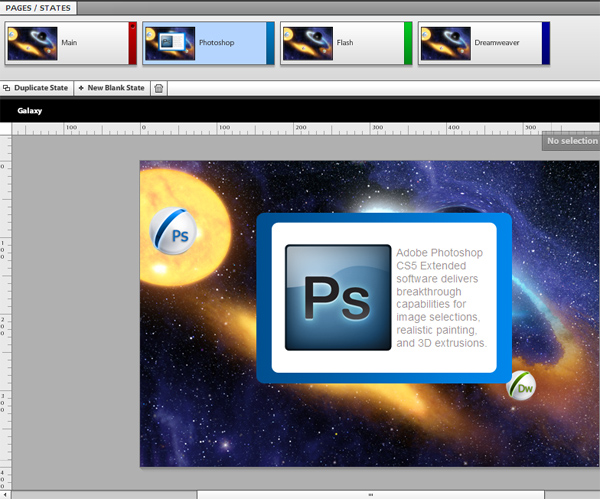Click the blue color bar on Photoshop state
This screenshot has width=600, height=499.
pyautogui.click(x=270, y=43)
